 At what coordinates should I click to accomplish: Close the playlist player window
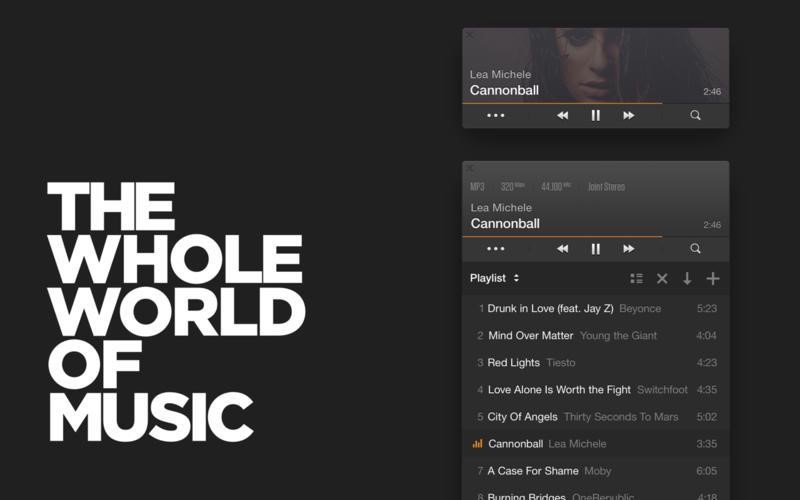[x=470, y=168]
